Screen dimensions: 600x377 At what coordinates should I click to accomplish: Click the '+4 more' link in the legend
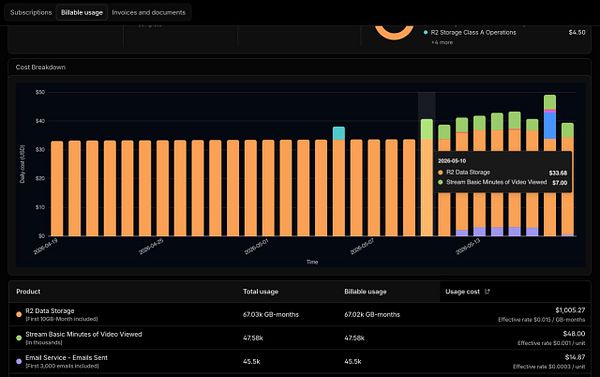pyautogui.click(x=442, y=42)
